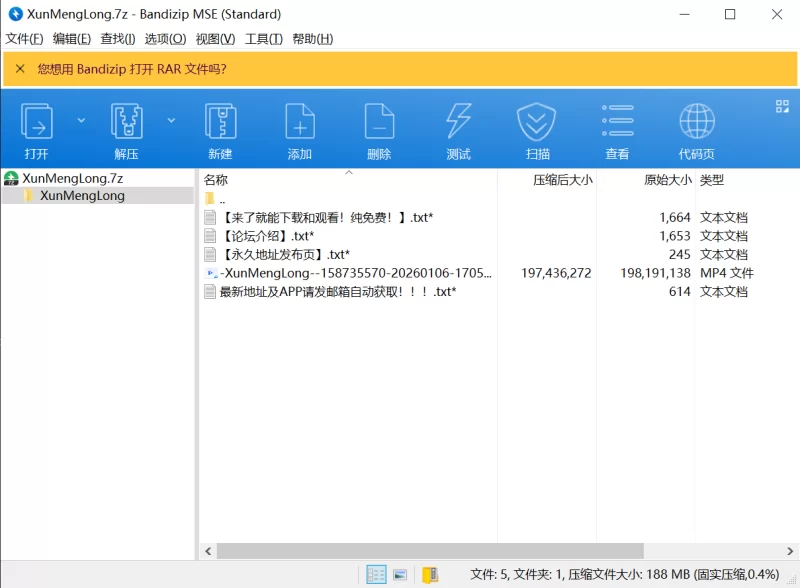Click the 代码页 (Code page) globe icon

[x=697, y=121]
